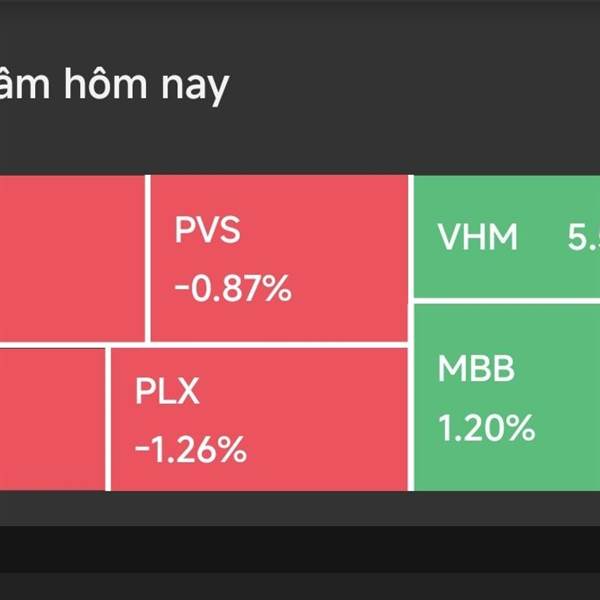Open the green VHM tile
This screenshot has width=600, height=600.
point(505,237)
